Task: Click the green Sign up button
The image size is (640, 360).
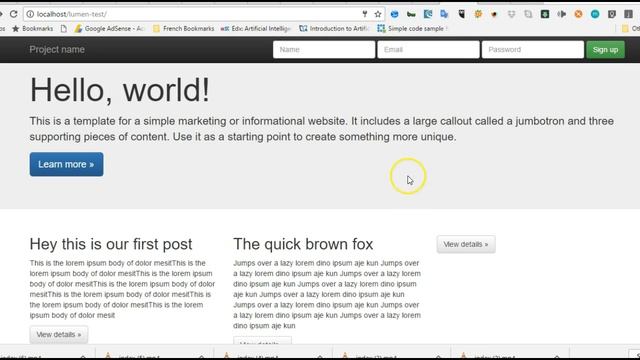Action: click(605, 49)
